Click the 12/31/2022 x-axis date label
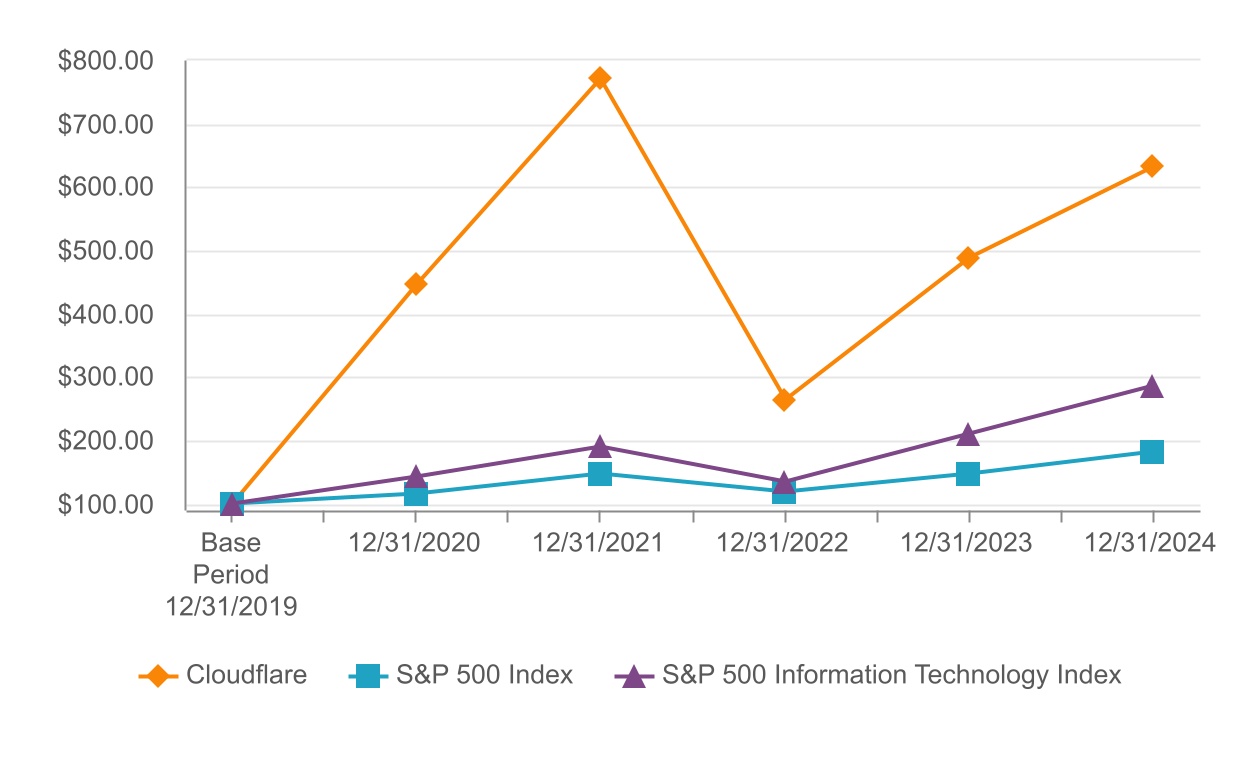Viewport: 1260px width, 760px height. 783,543
